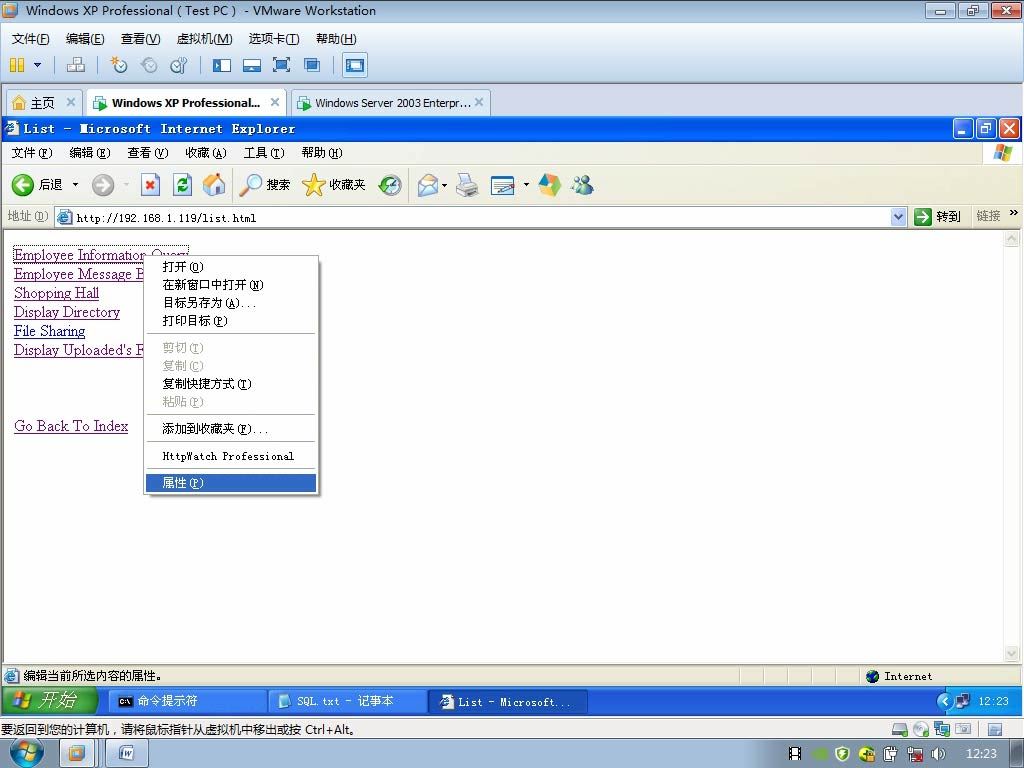
Task: Click the send Ctrl+Alt+Del icon in VMware toolbar
Action: pyautogui.click(x=76, y=65)
